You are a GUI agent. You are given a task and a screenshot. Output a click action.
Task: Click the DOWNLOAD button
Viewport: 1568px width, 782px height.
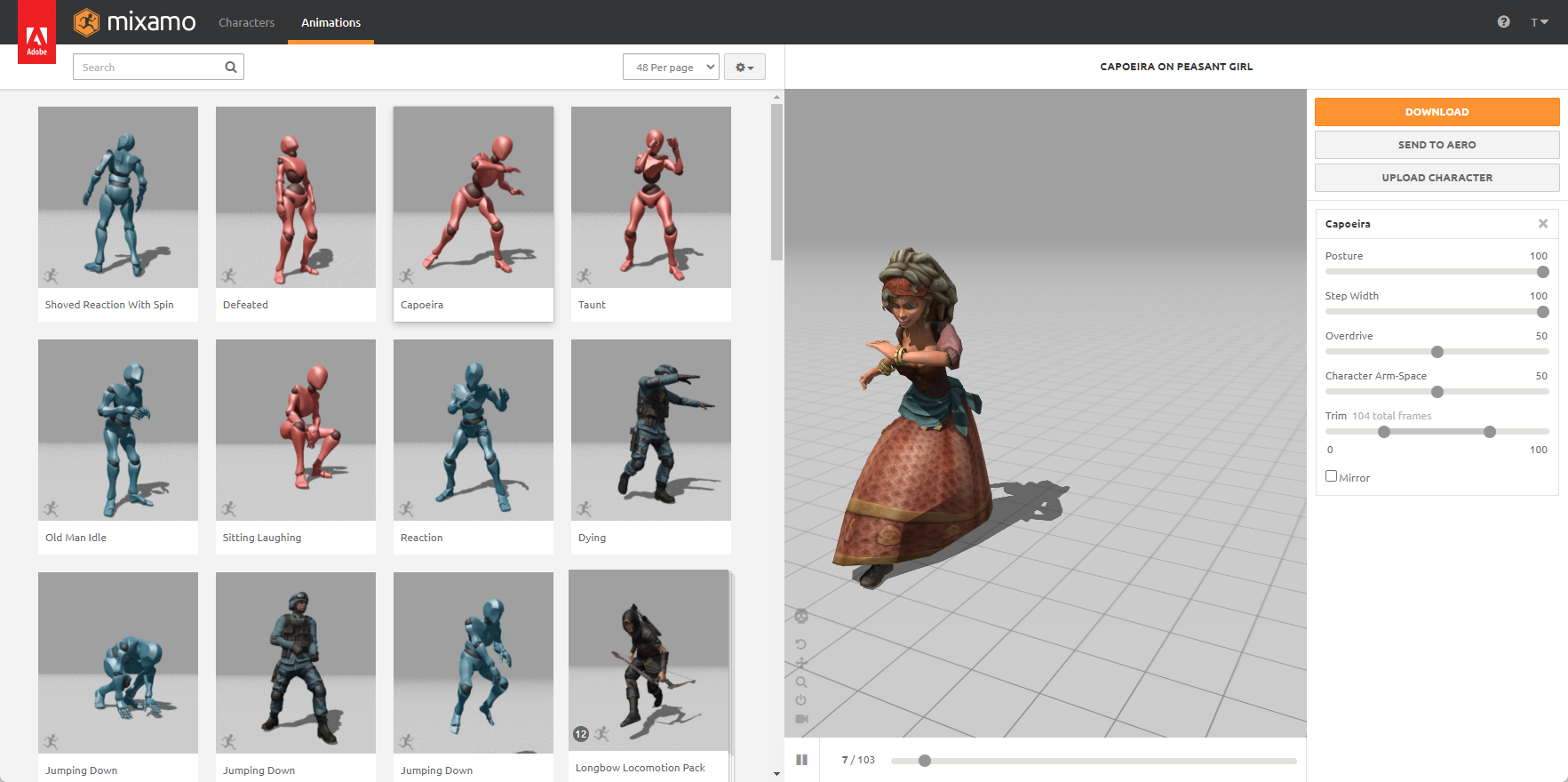click(1437, 112)
